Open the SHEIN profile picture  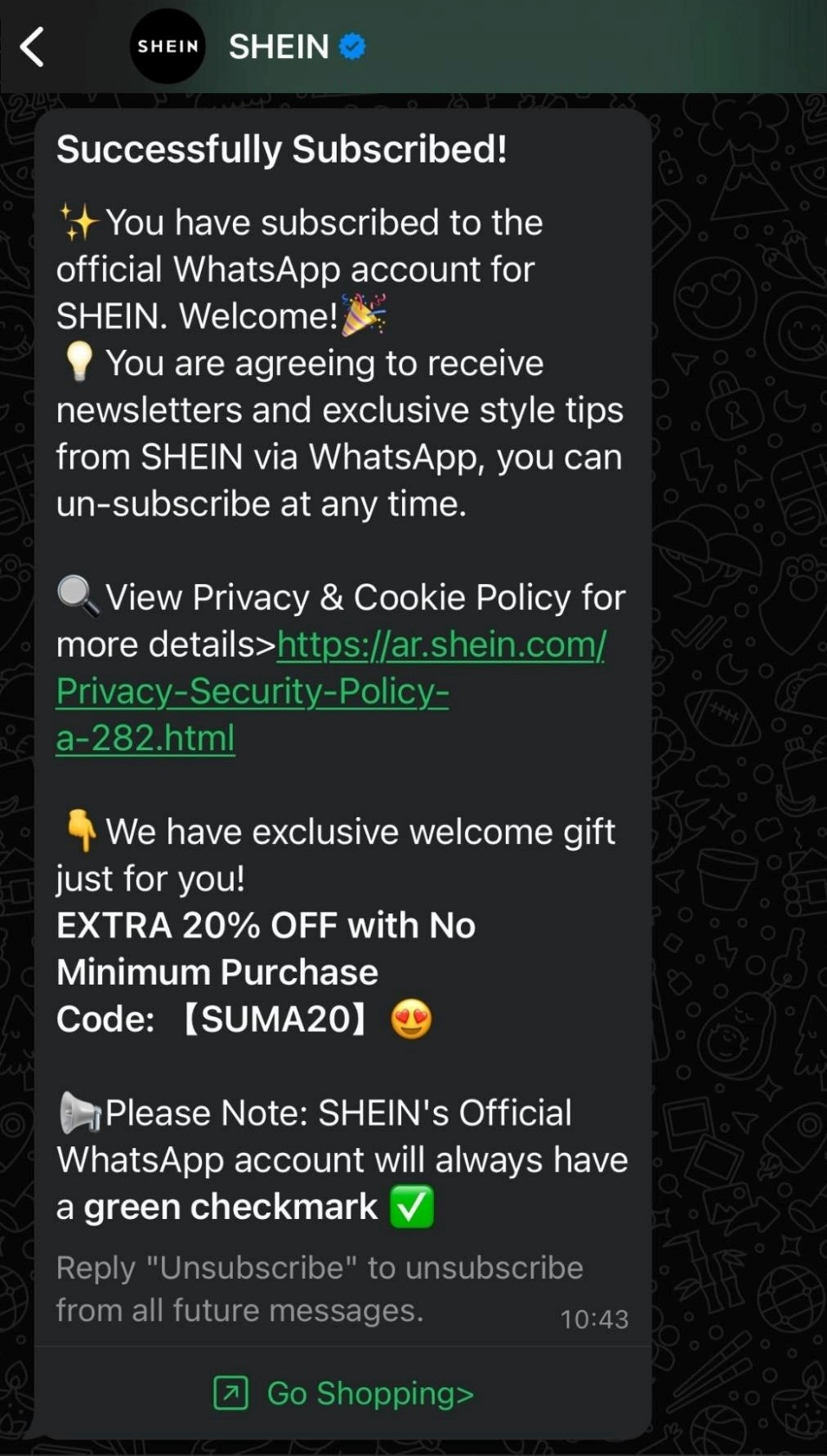(x=168, y=47)
